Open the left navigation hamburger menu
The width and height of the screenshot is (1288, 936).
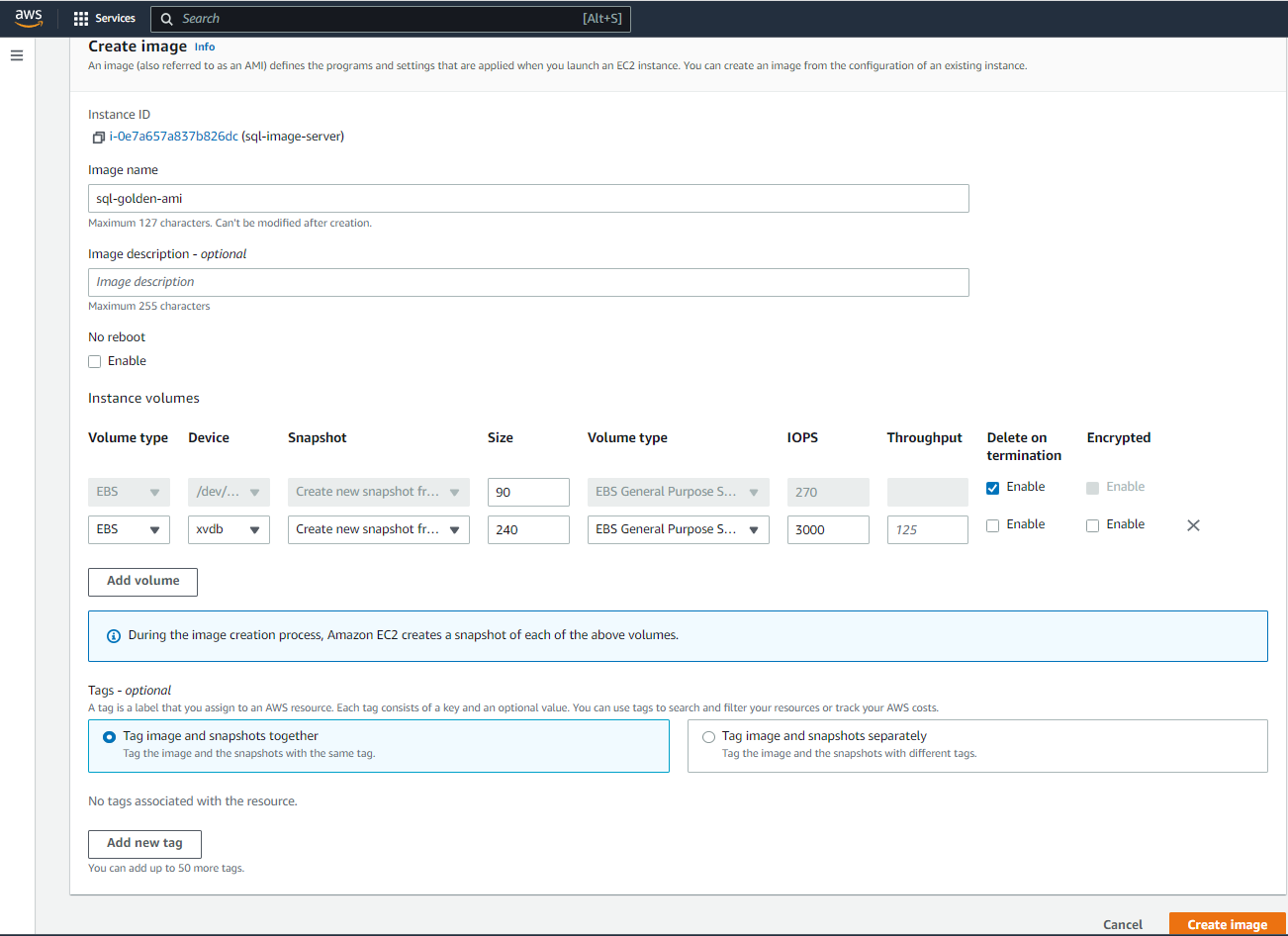pos(17,55)
